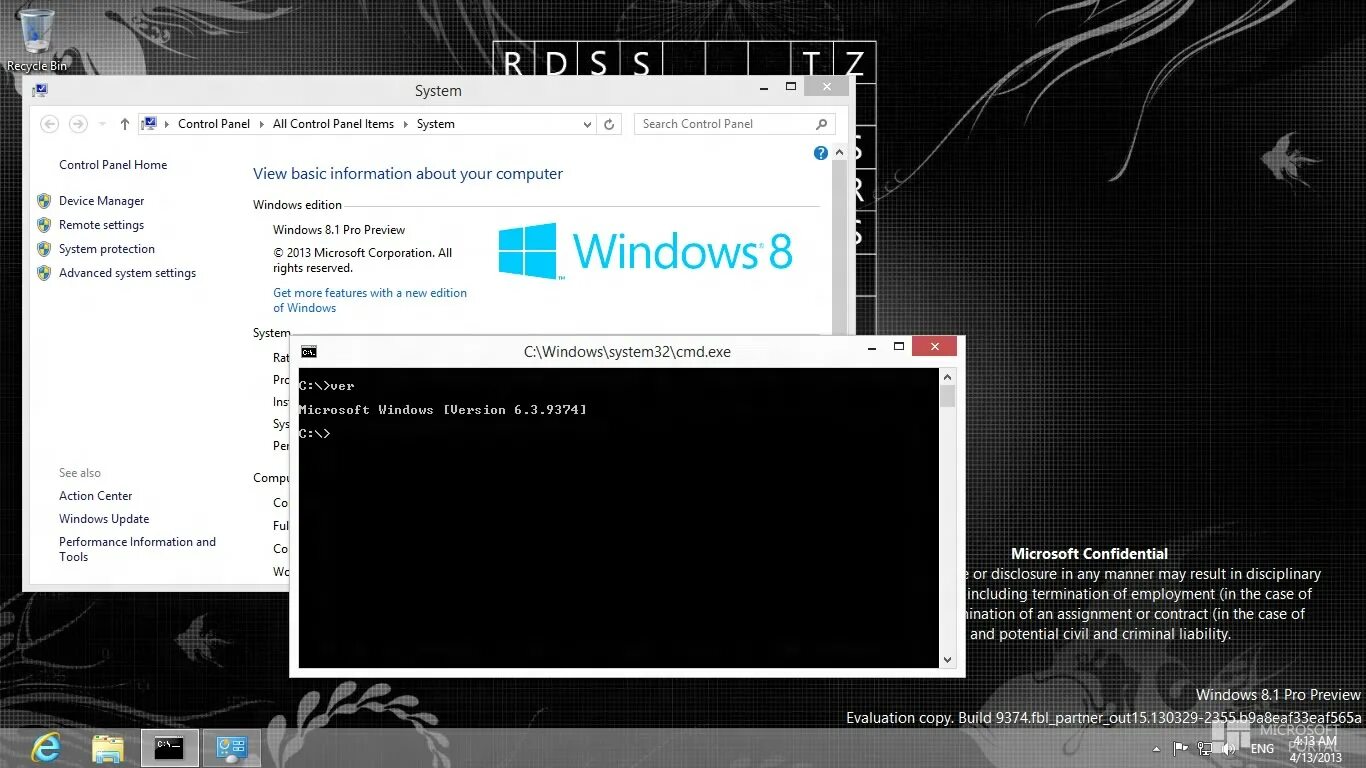Select the Control Panel taskbar button
1366x768 pixels.
coord(232,747)
